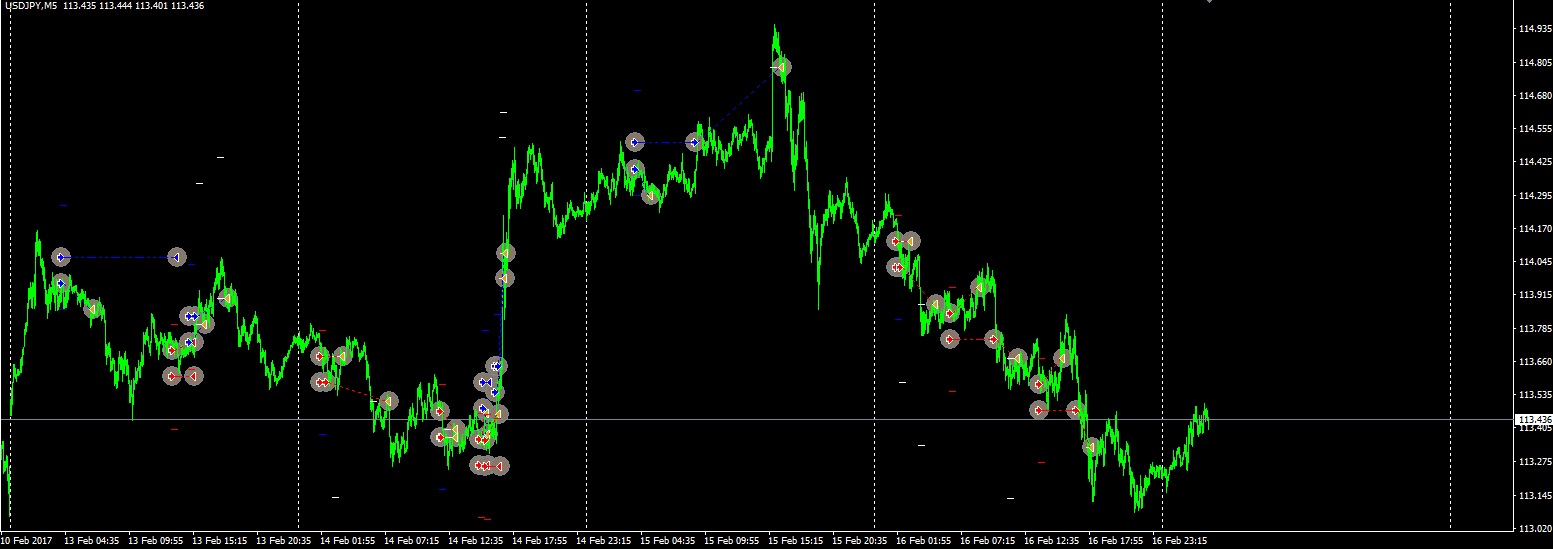This screenshot has height=549, width=1553.
Task: Click the 13 Feb 04:35 time label
Action: tap(92, 540)
